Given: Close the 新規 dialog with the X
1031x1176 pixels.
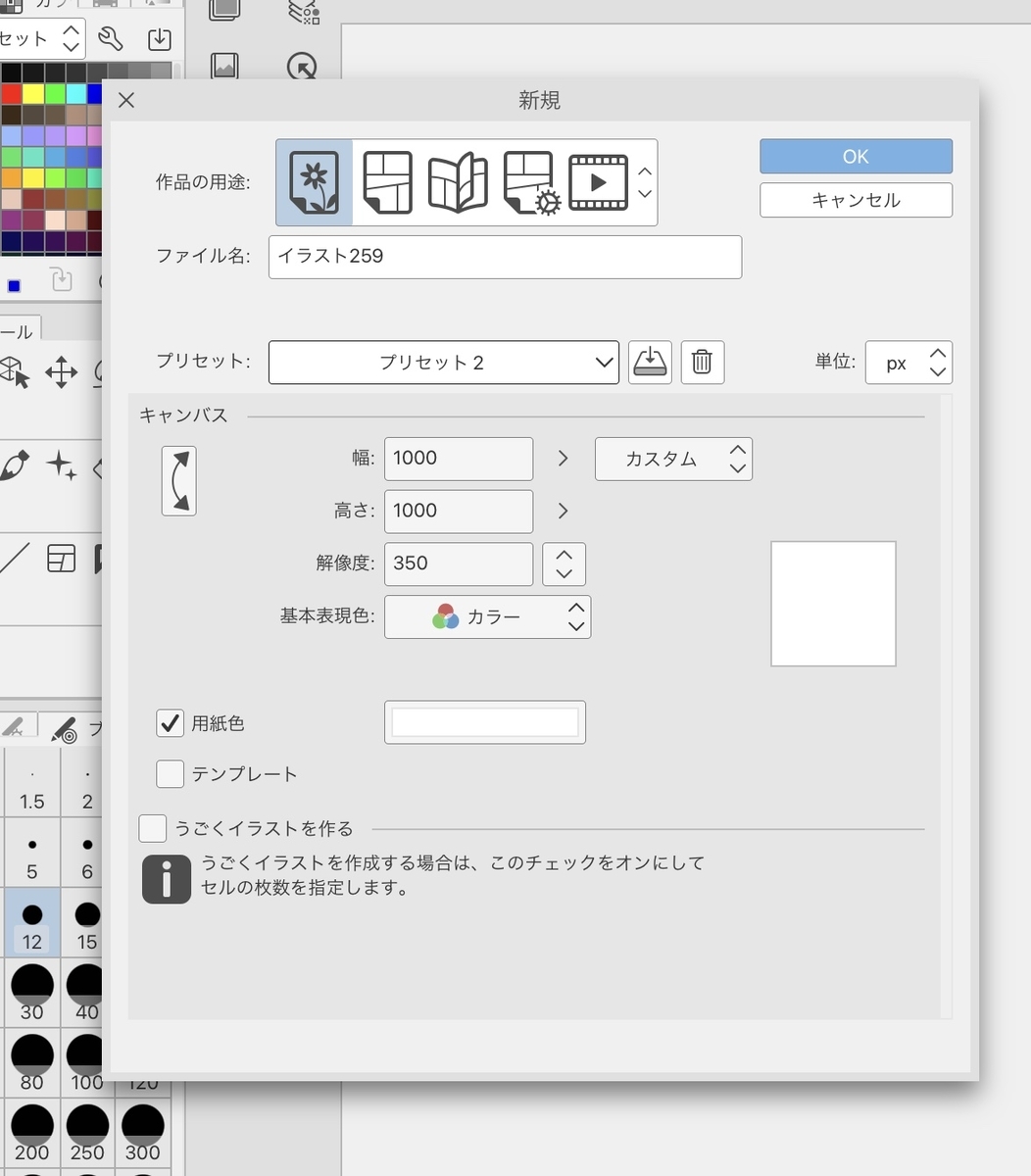Looking at the screenshot, I should tap(126, 100).
